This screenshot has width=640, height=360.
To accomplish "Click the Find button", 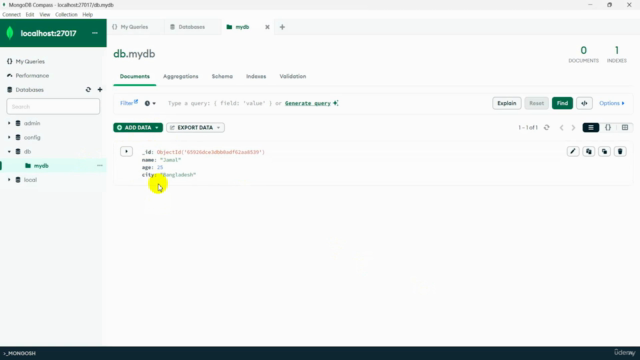I will click(562, 103).
